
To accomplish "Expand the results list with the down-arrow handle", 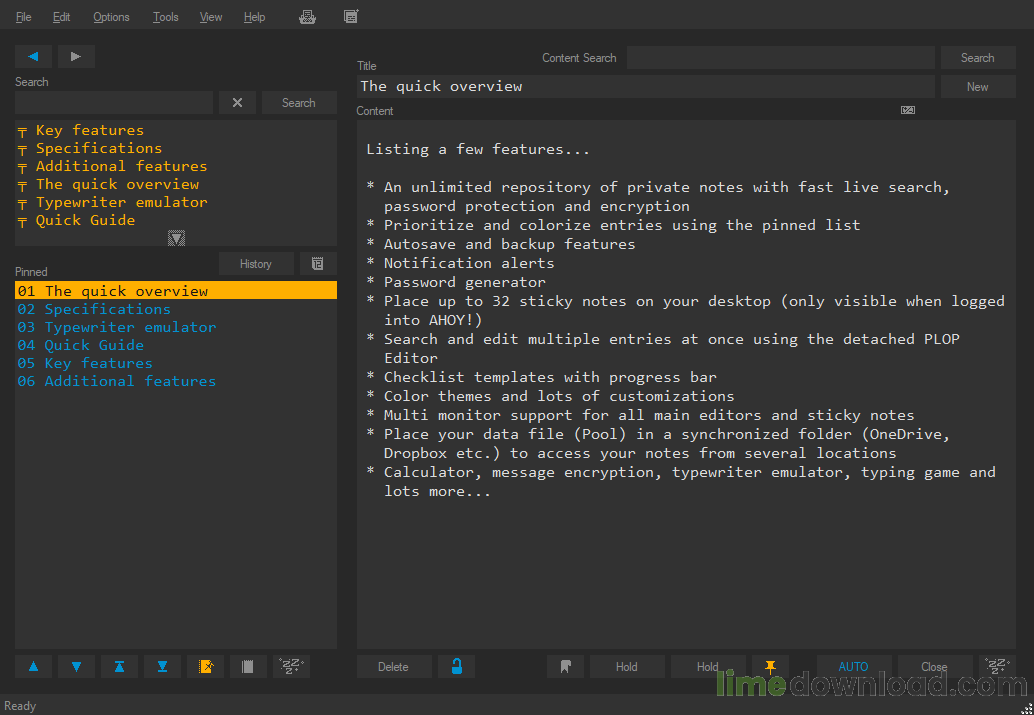I will (176, 238).
